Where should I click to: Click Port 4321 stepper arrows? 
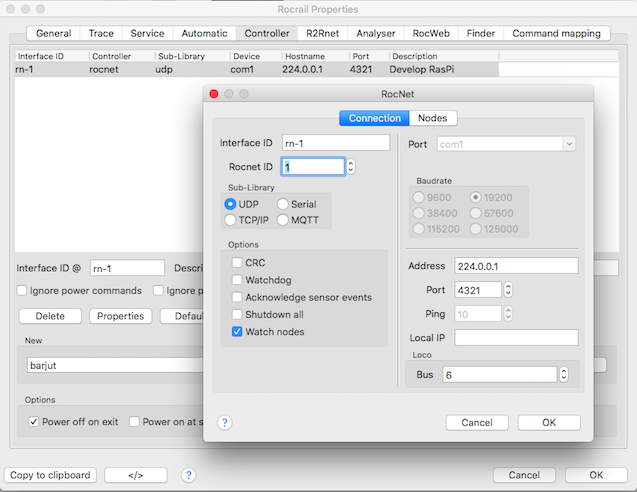click(x=508, y=290)
